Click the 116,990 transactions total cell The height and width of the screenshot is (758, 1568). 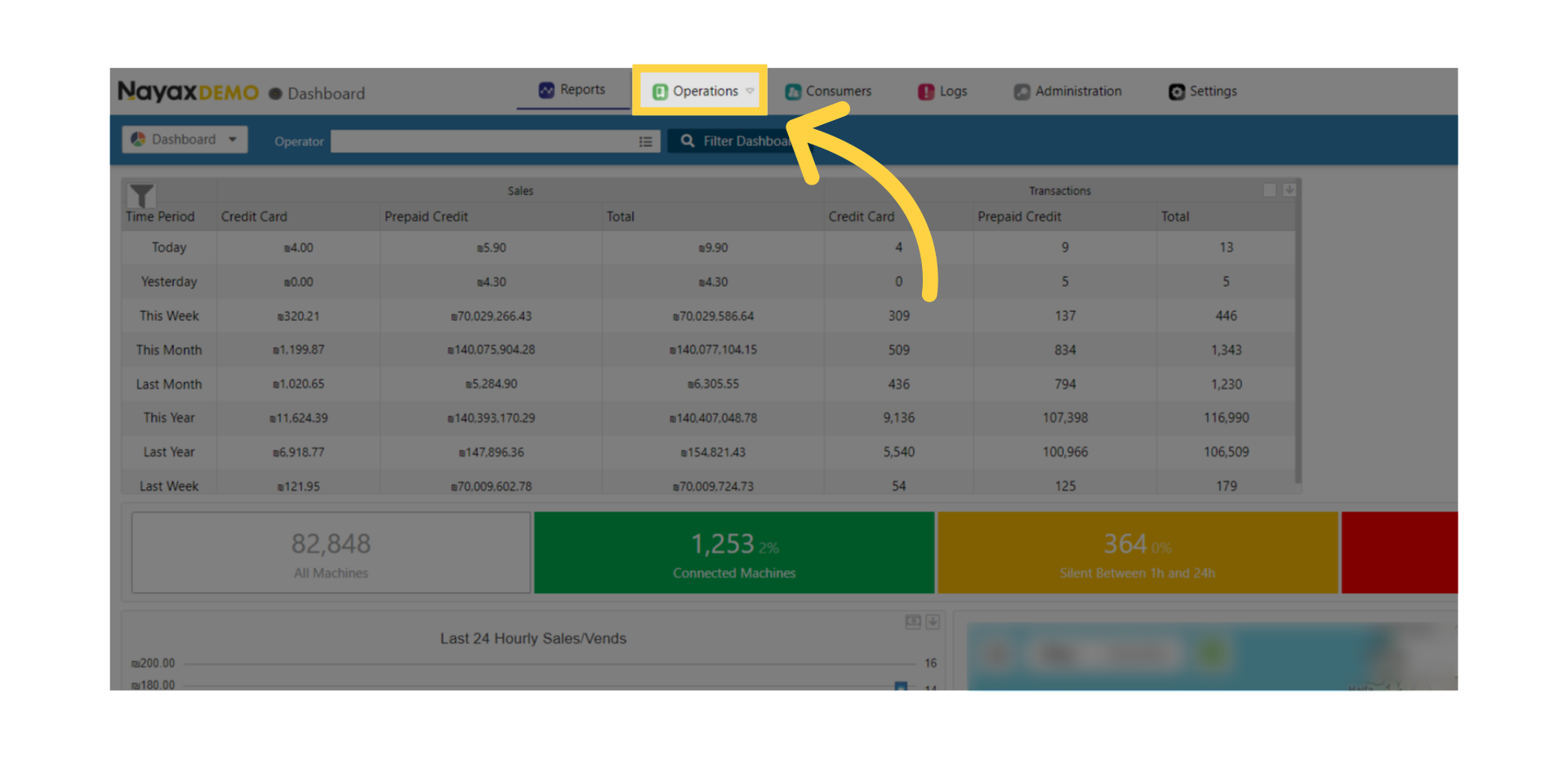1226,417
